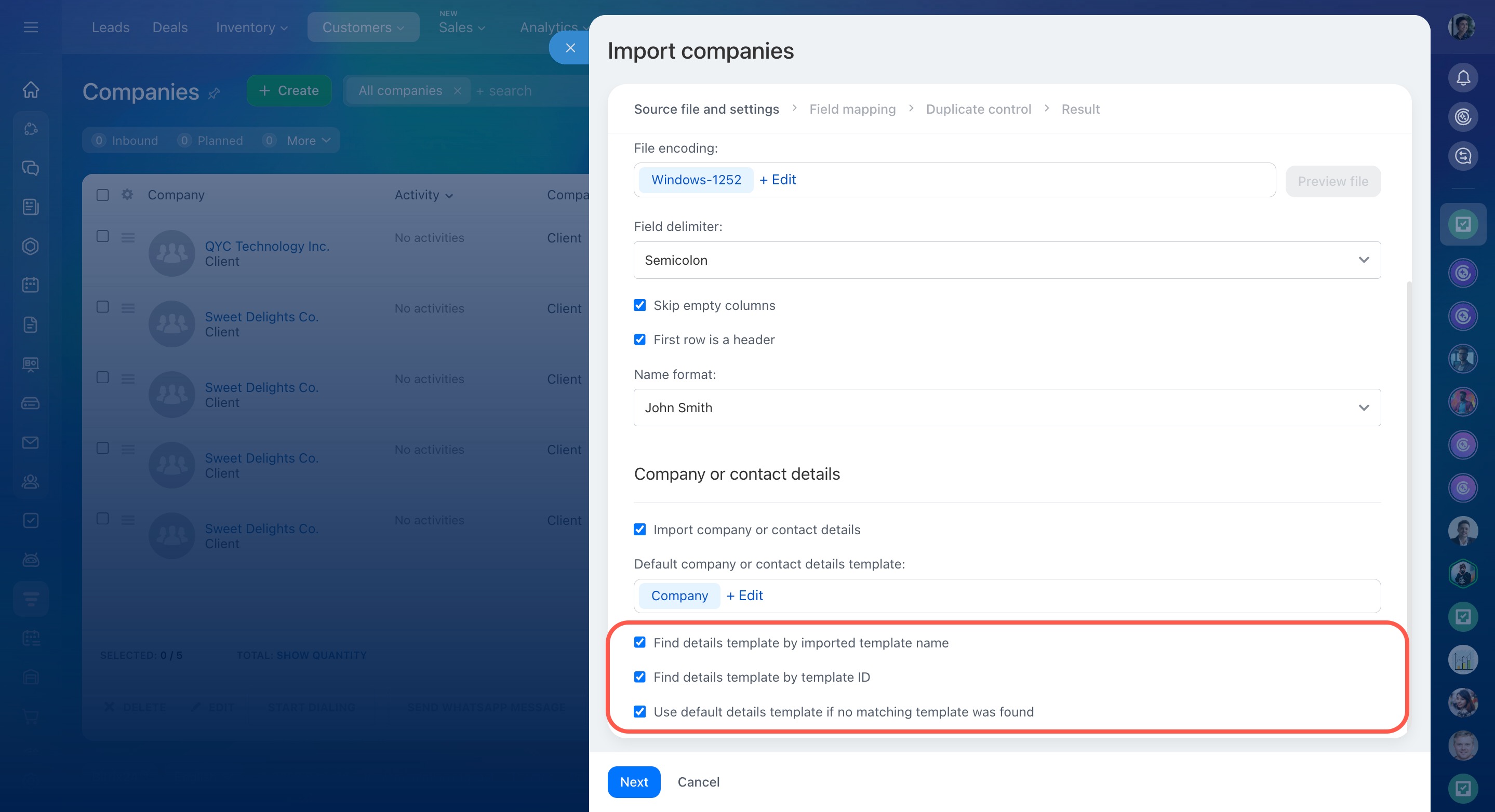The image size is (1495, 812).
Task: Click the Next button
Action: pyautogui.click(x=633, y=782)
